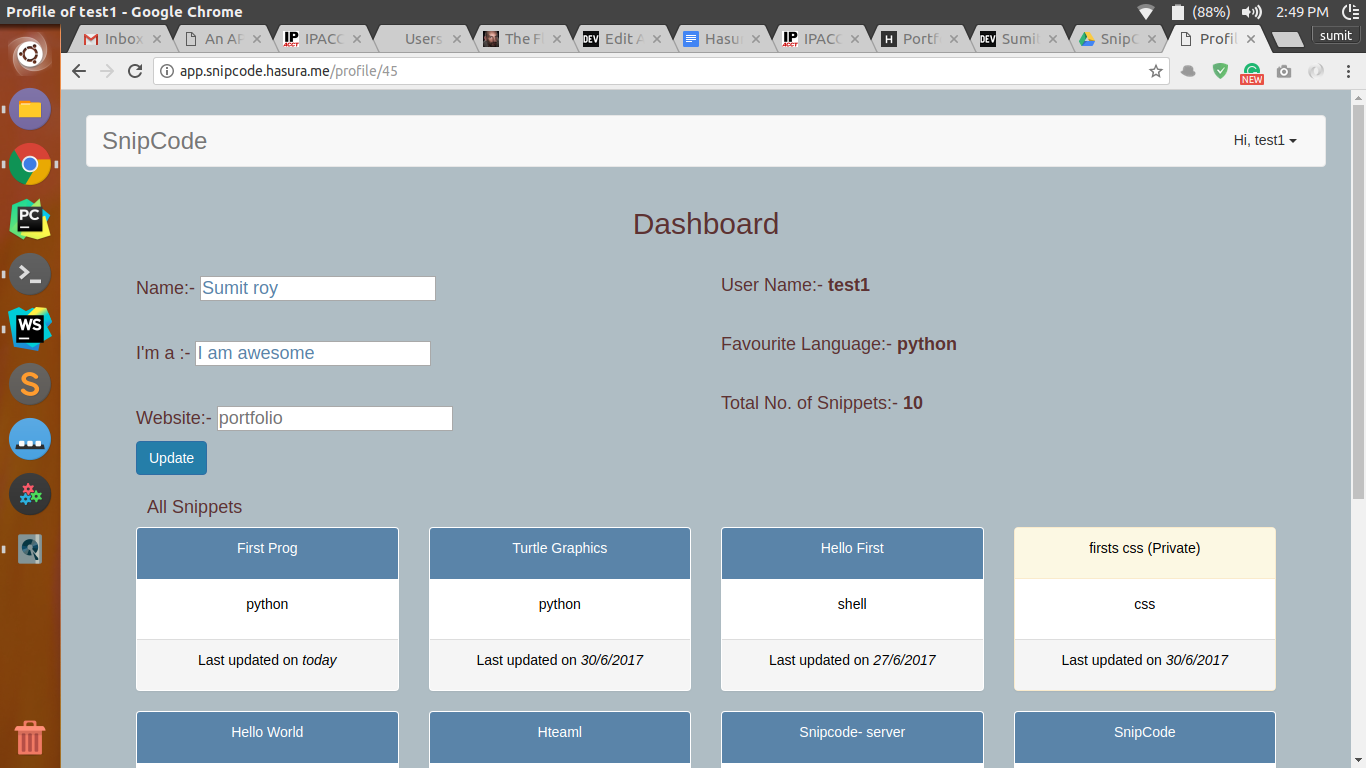Reload the page with the refresh icon
The height and width of the screenshot is (768, 1366).
[135, 71]
